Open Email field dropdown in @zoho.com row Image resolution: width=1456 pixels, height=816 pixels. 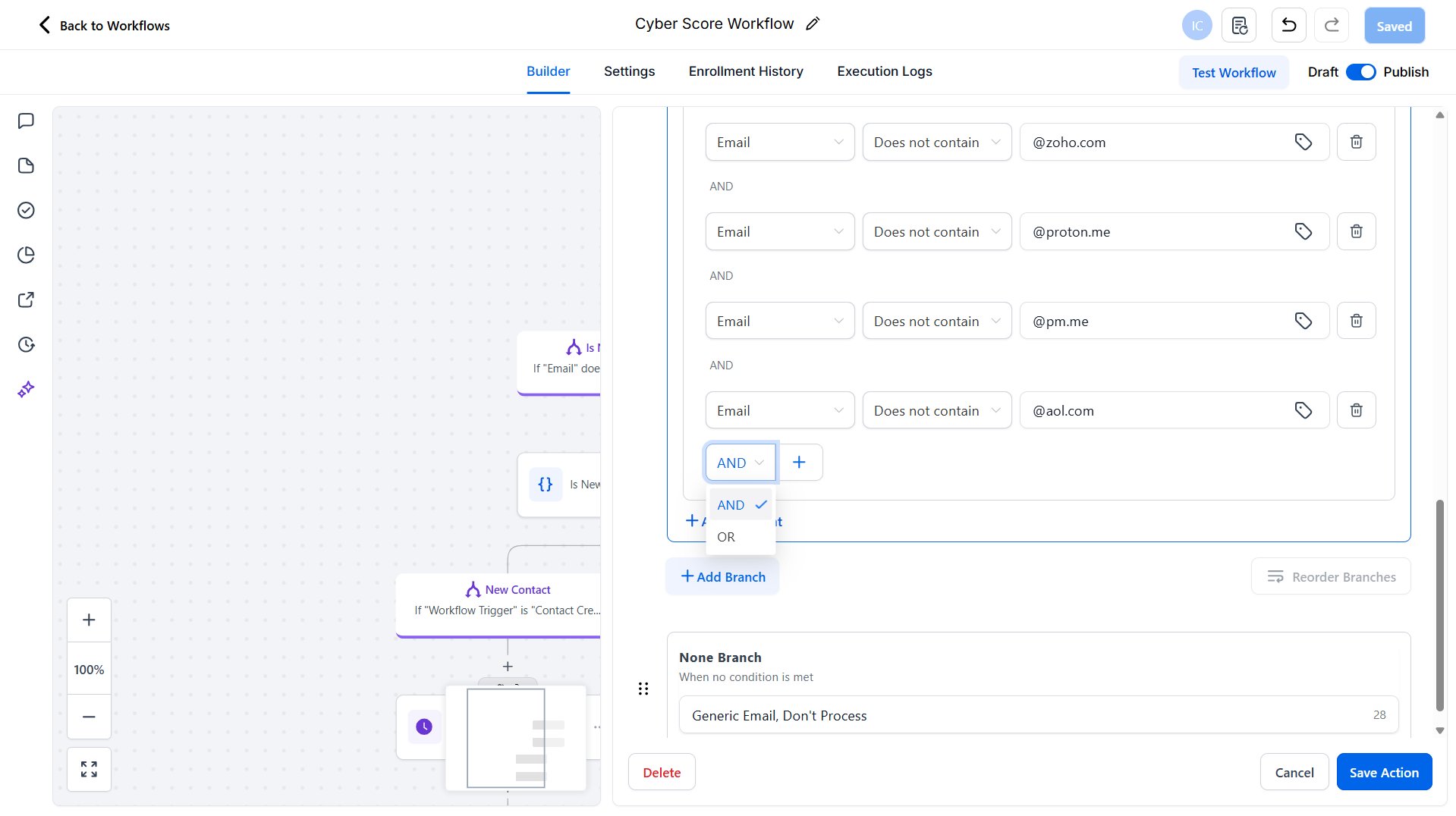780,142
